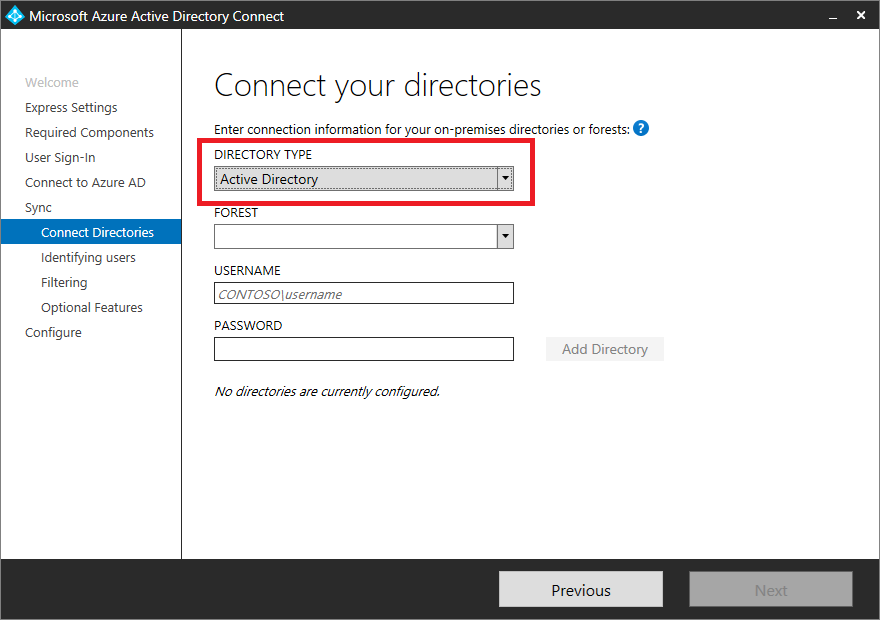This screenshot has height=620, width=880.
Task: Click the Add Directory button
Action: tap(604, 348)
